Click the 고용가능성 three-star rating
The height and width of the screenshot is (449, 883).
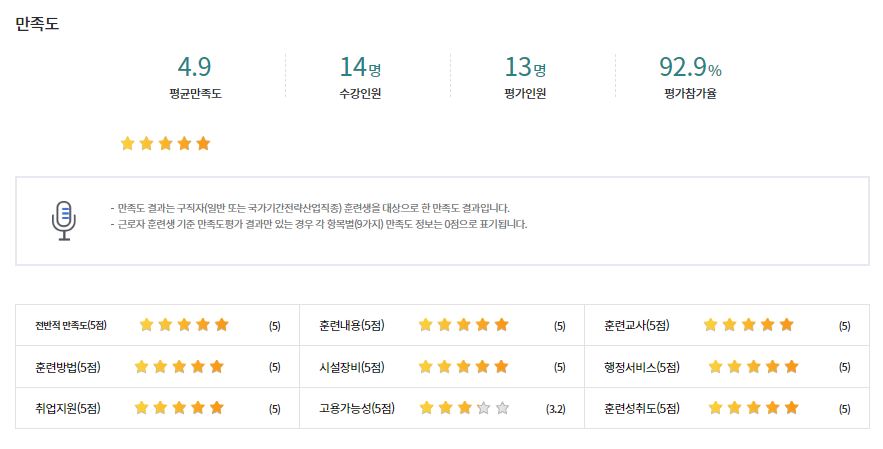point(464,408)
